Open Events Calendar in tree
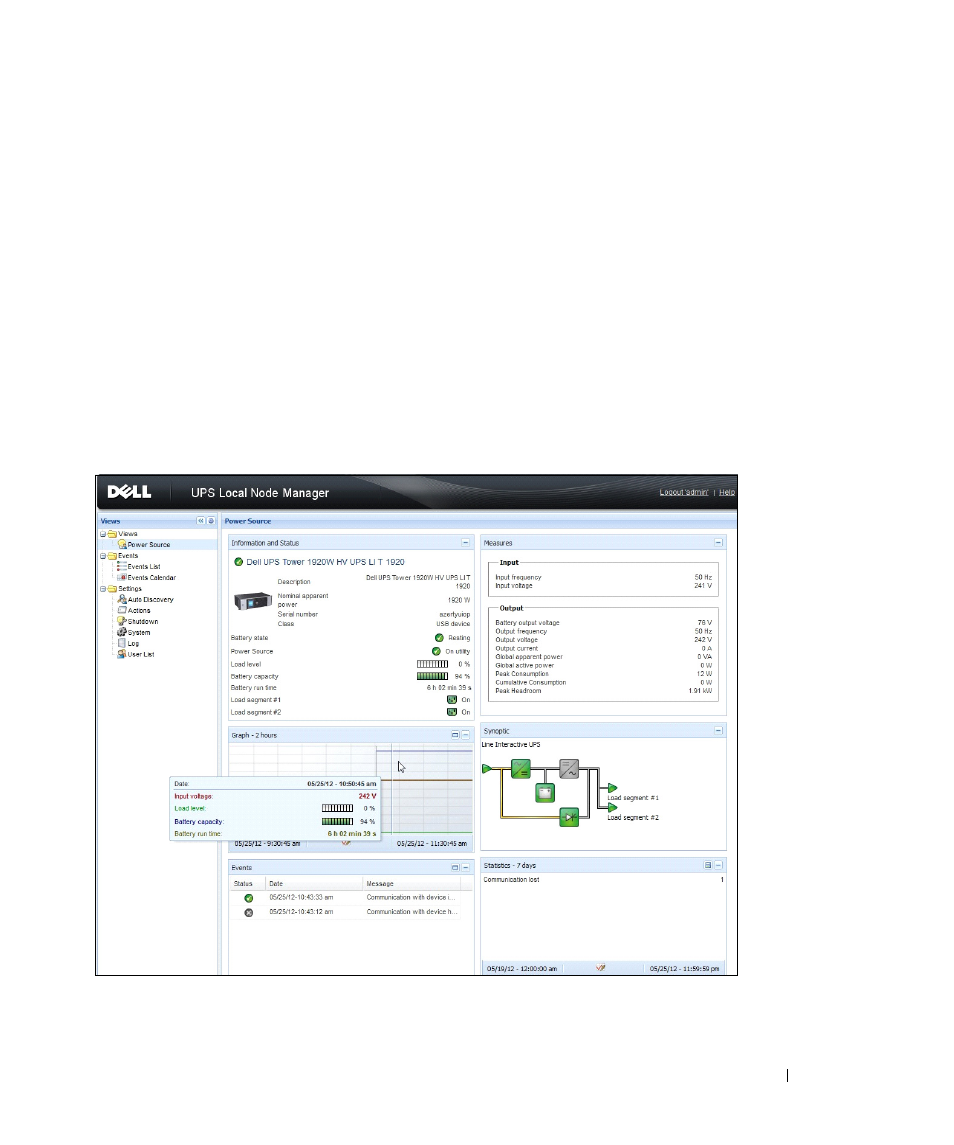The height and width of the screenshot is (1145, 954). tap(151, 577)
